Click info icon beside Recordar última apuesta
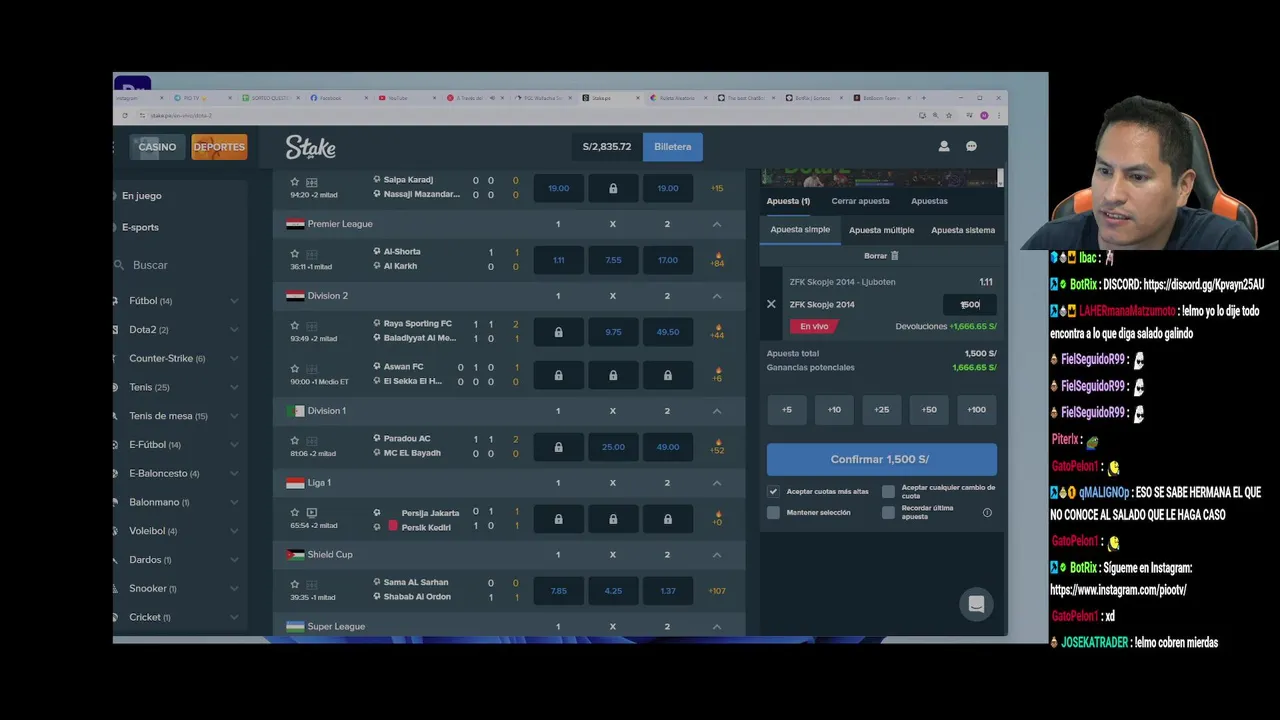 click(987, 512)
